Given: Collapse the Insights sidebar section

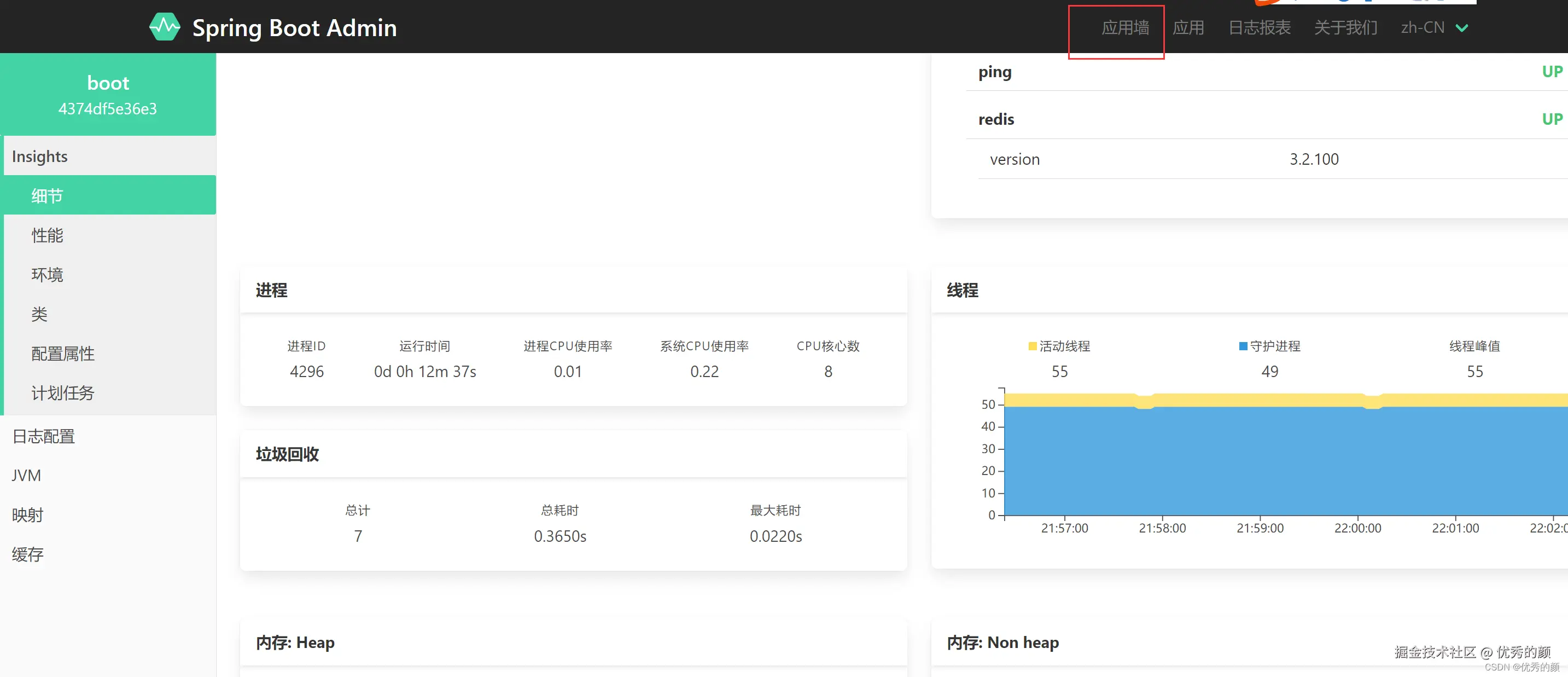Looking at the screenshot, I should pyautogui.click(x=40, y=157).
